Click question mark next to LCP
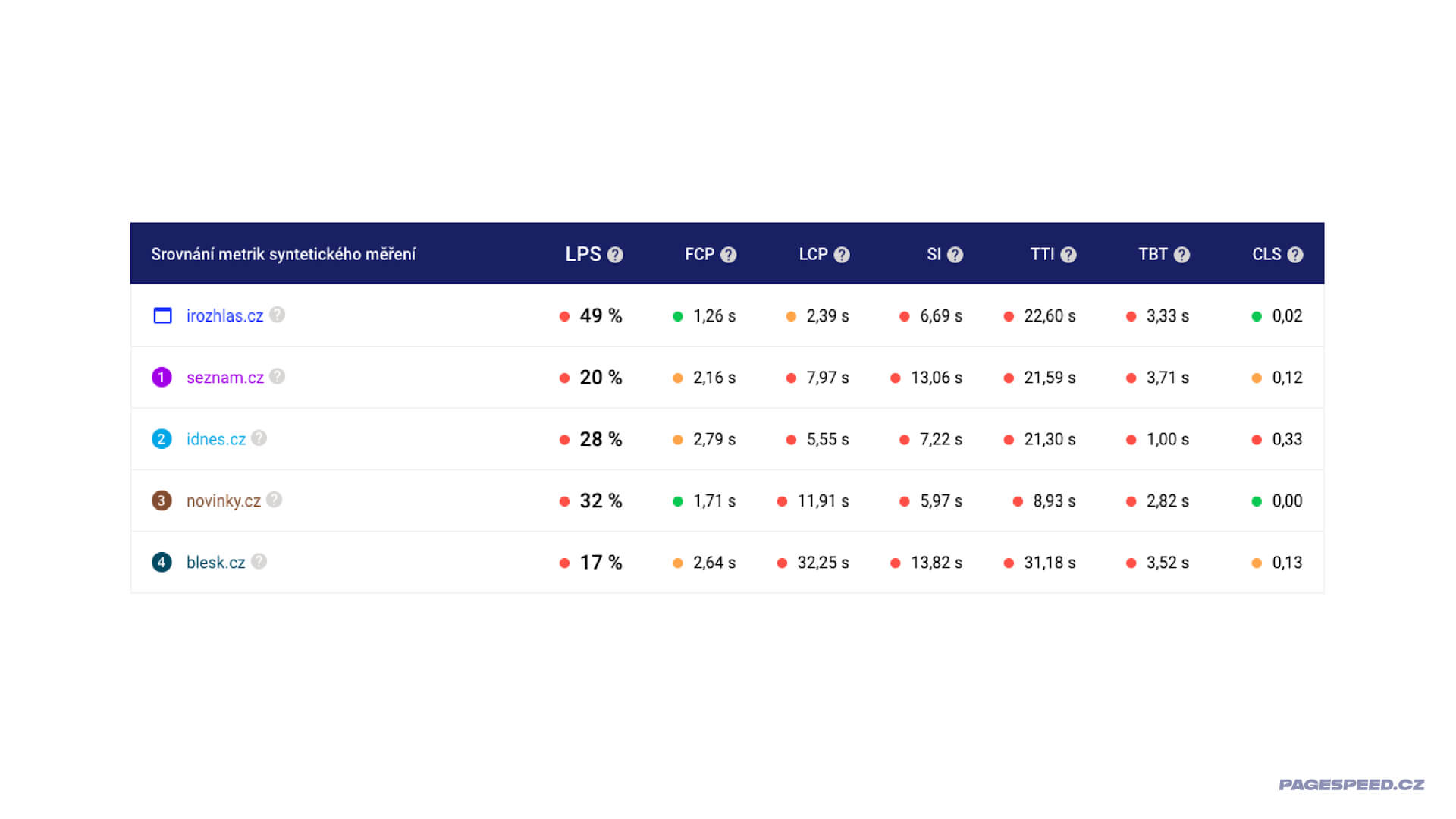1456x819 pixels. pyautogui.click(x=842, y=255)
